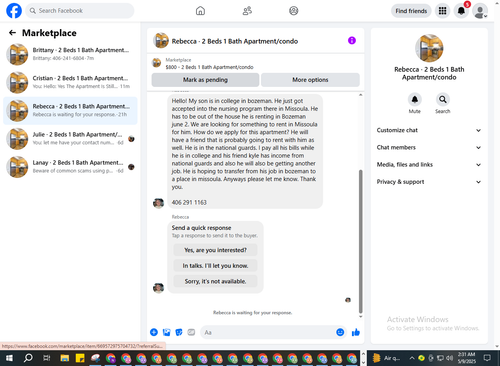Send a thumbs up like
This screenshot has height=366, width=500.
click(x=356, y=332)
